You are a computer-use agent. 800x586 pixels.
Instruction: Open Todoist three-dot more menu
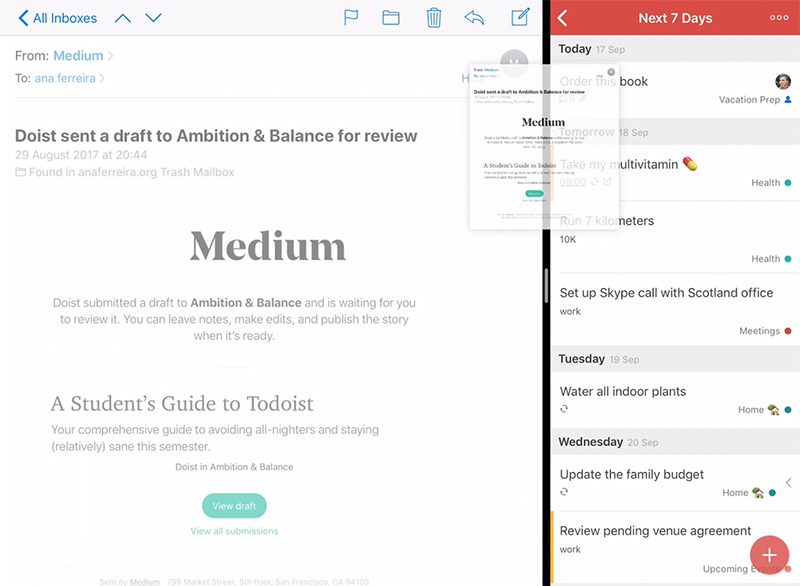(x=779, y=18)
